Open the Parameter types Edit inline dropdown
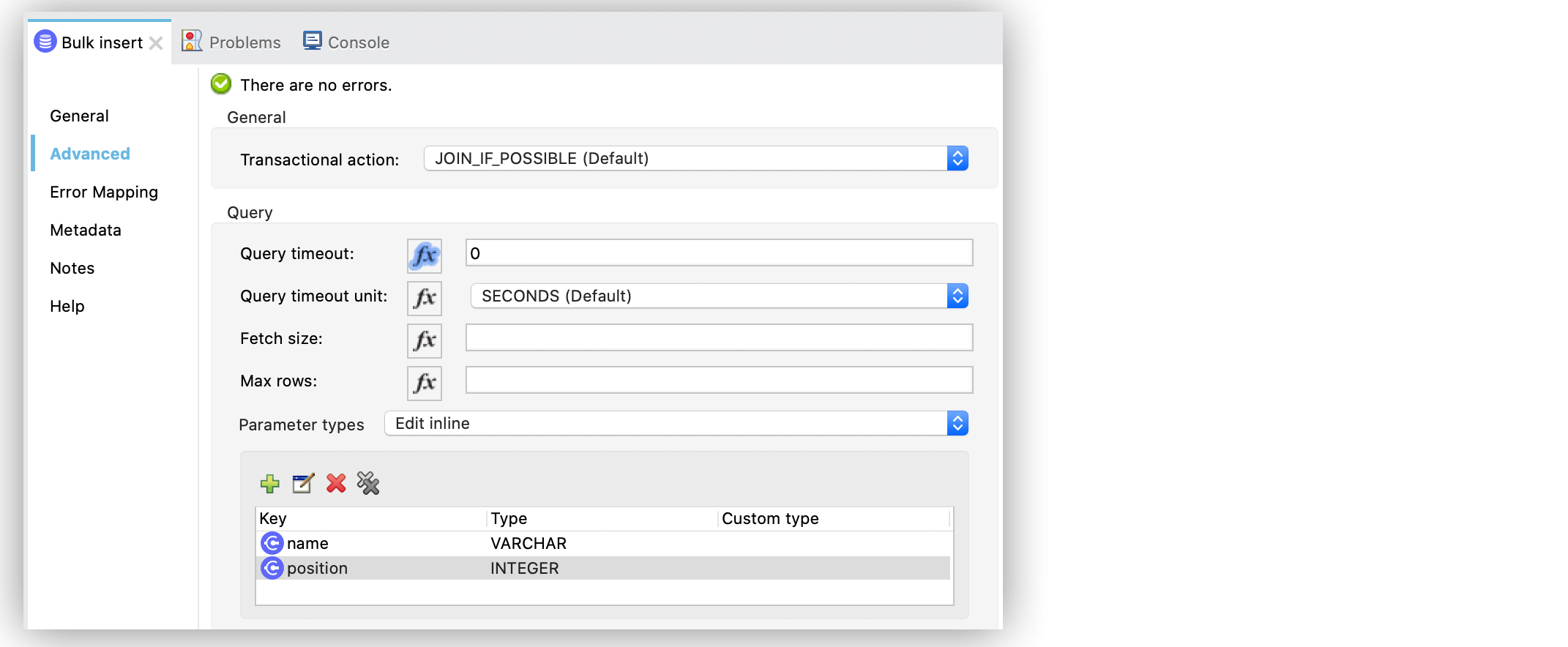The image size is (1568, 647). coord(957,423)
